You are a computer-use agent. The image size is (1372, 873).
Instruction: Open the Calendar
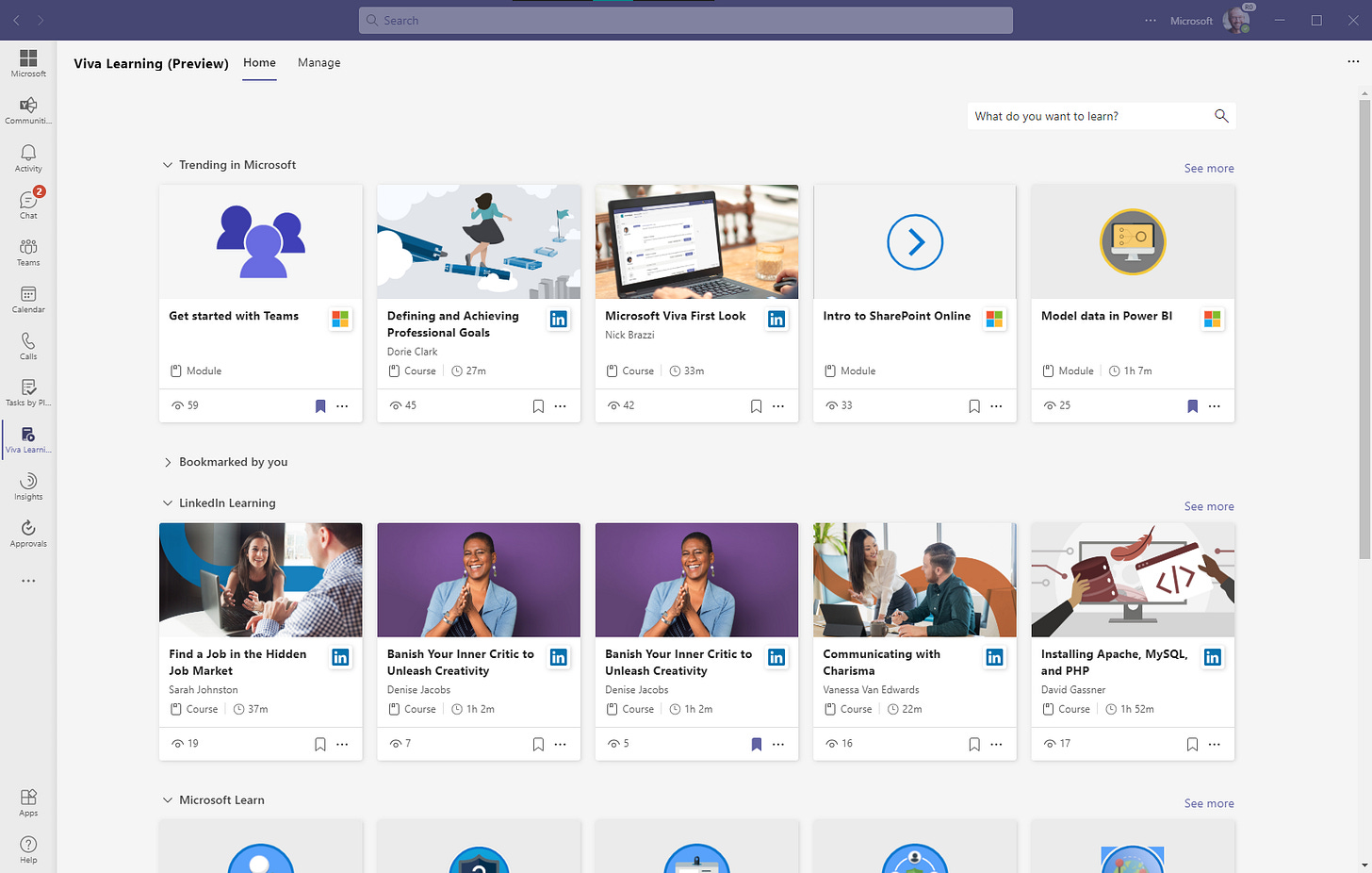(x=27, y=297)
